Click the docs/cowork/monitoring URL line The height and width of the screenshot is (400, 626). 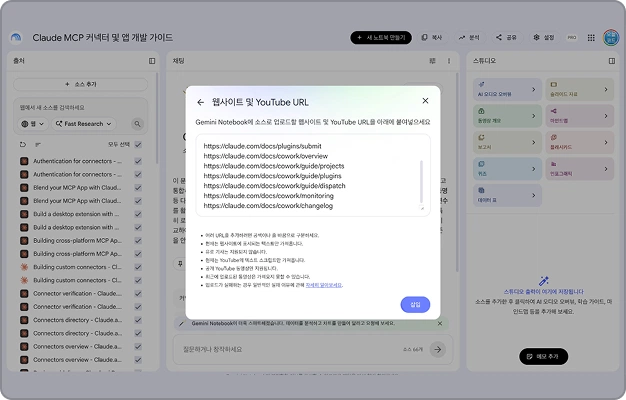268,196
